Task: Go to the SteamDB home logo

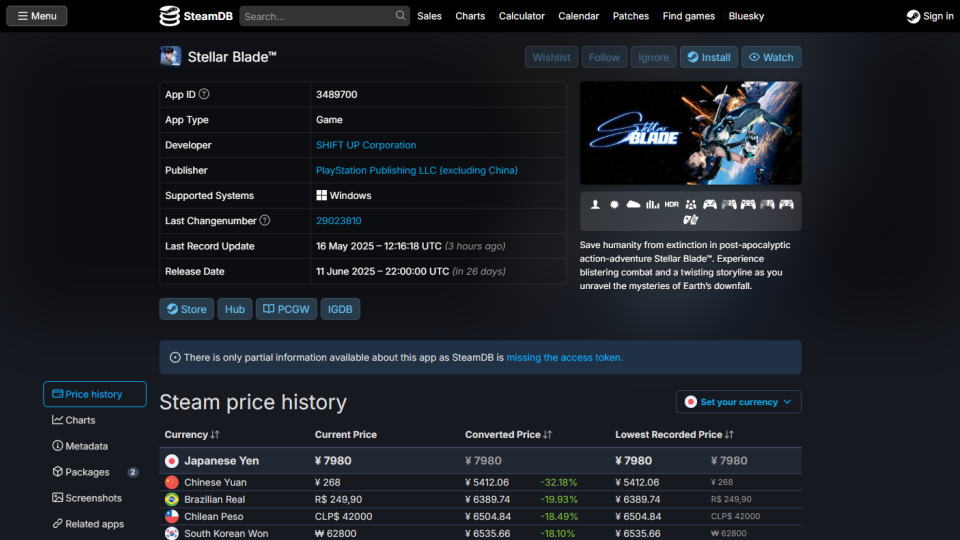Action: (x=196, y=16)
